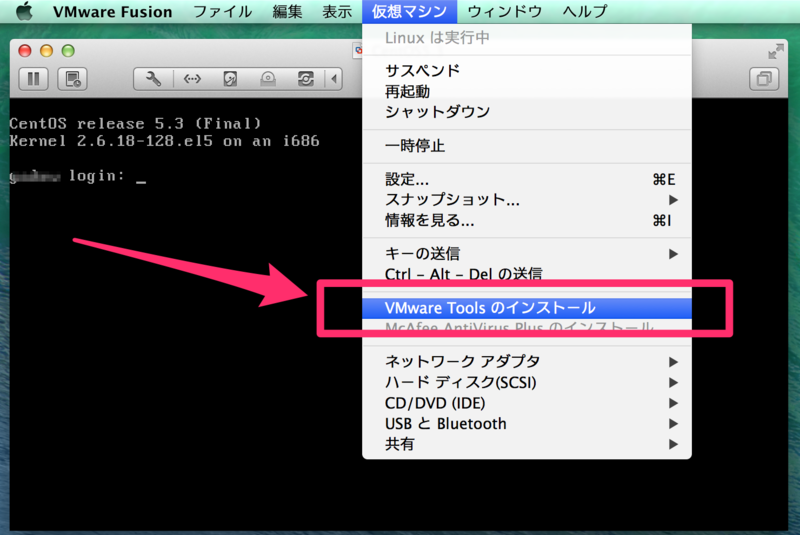Screen dimensions: 800x535
Task: Expand the ネットワーク アダプタ submenu
Action: click(x=527, y=362)
